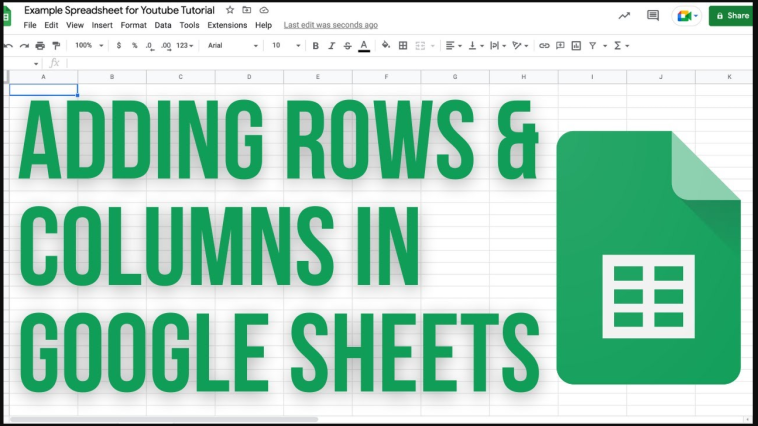Open the Edit menu

pos(51,25)
